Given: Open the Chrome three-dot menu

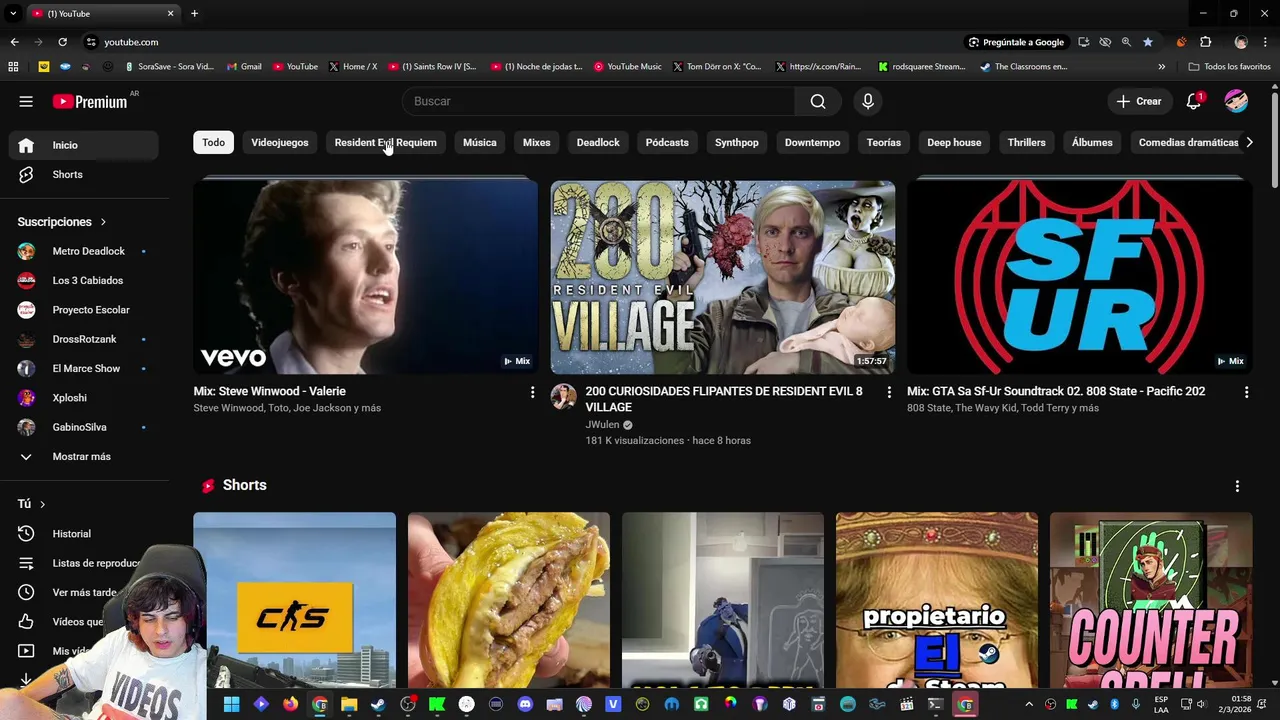Looking at the screenshot, I should [1266, 42].
